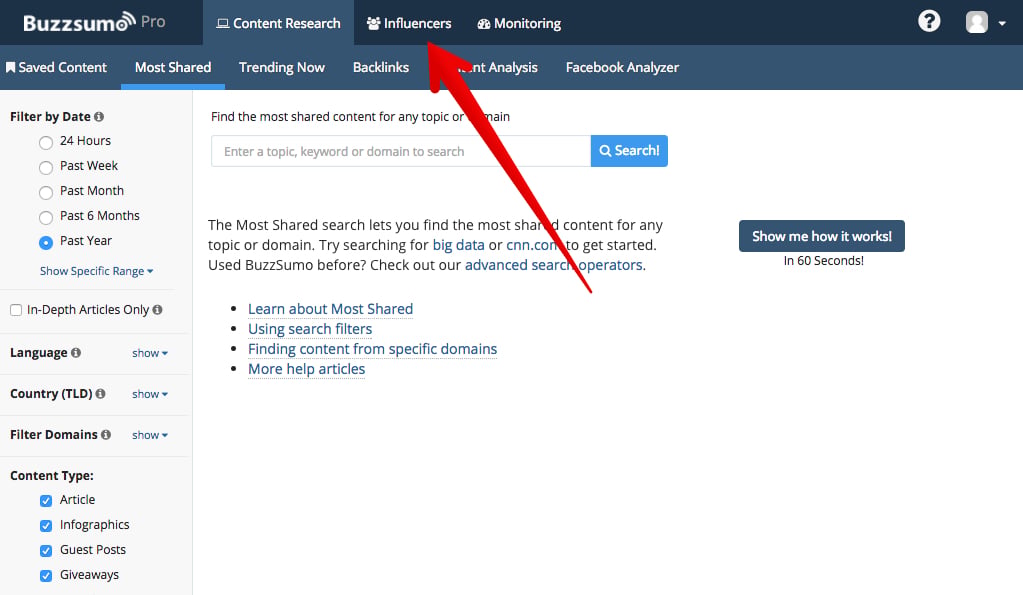Open More help articles link
This screenshot has height=595, width=1023.
tap(307, 369)
